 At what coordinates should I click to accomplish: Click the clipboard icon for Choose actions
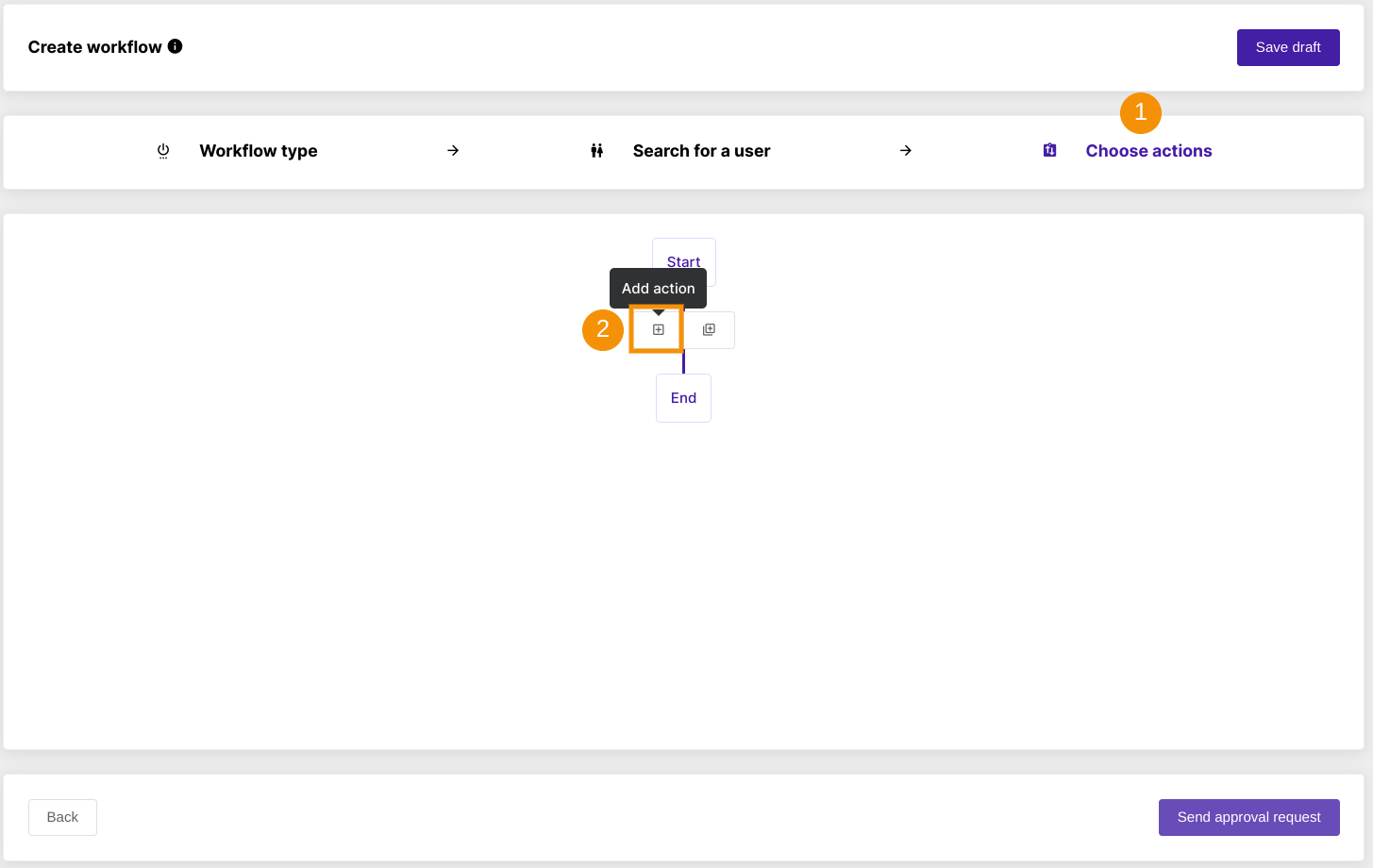click(x=1049, y=151)
